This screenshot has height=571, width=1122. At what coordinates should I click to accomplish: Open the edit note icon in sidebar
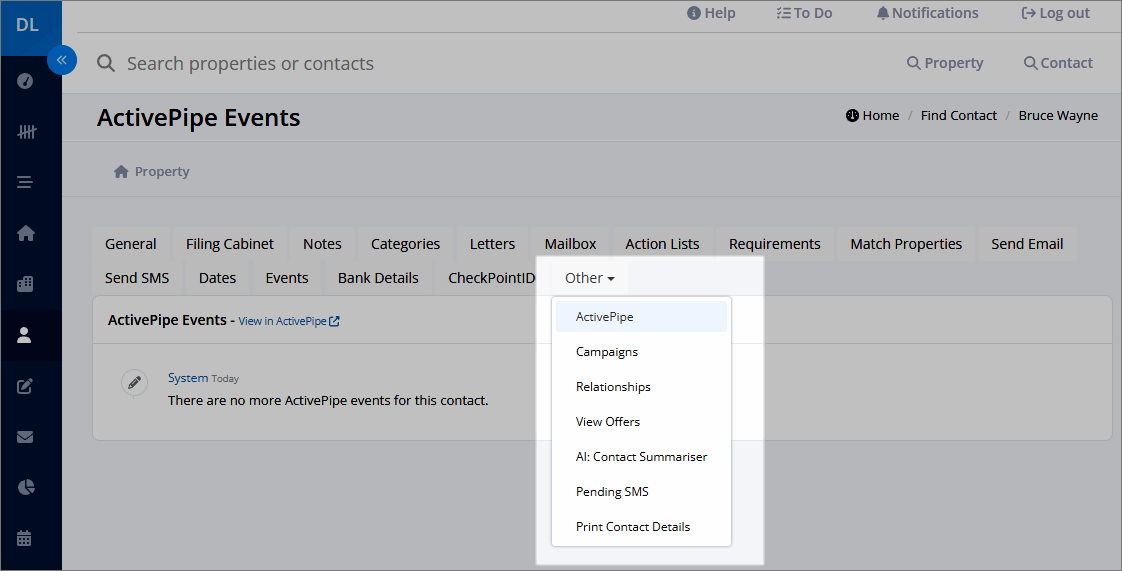[25, 386]
